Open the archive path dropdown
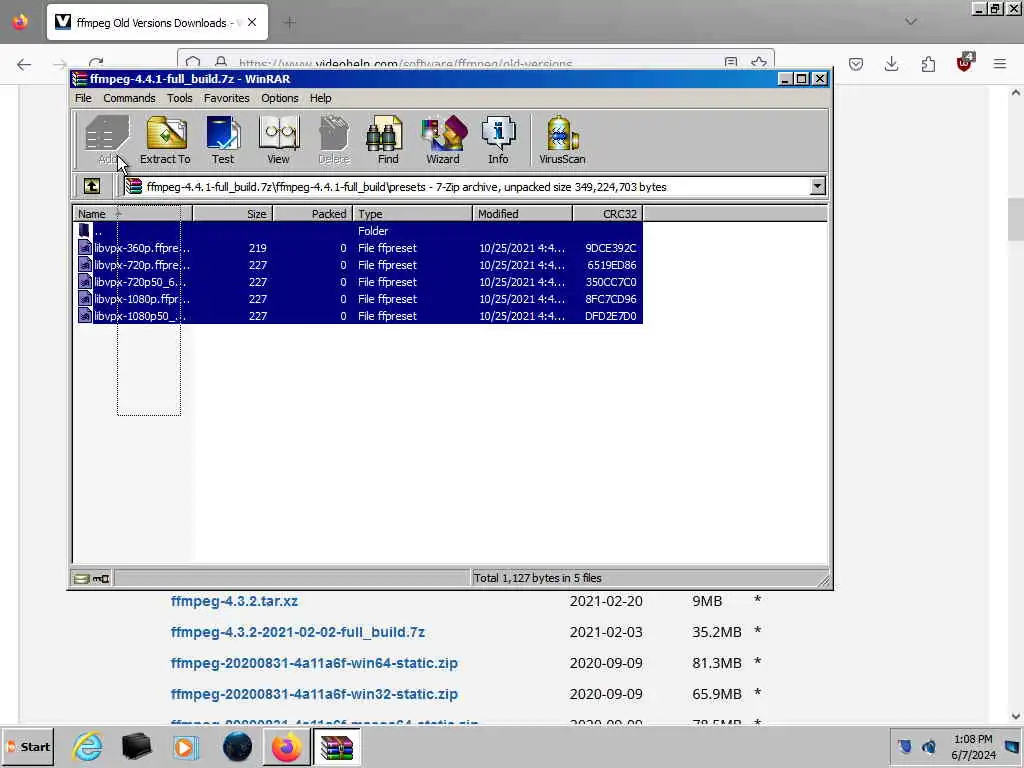This screenshot has width=1024, height=768. (817, 186)
